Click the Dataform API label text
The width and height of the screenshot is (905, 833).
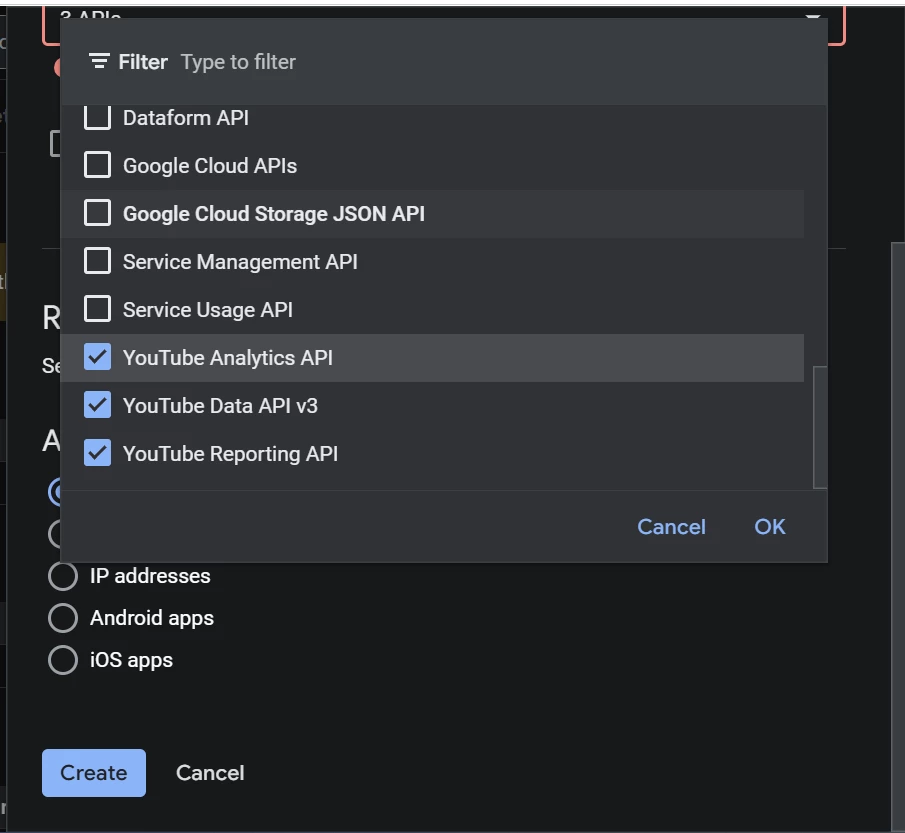point(186,118)
